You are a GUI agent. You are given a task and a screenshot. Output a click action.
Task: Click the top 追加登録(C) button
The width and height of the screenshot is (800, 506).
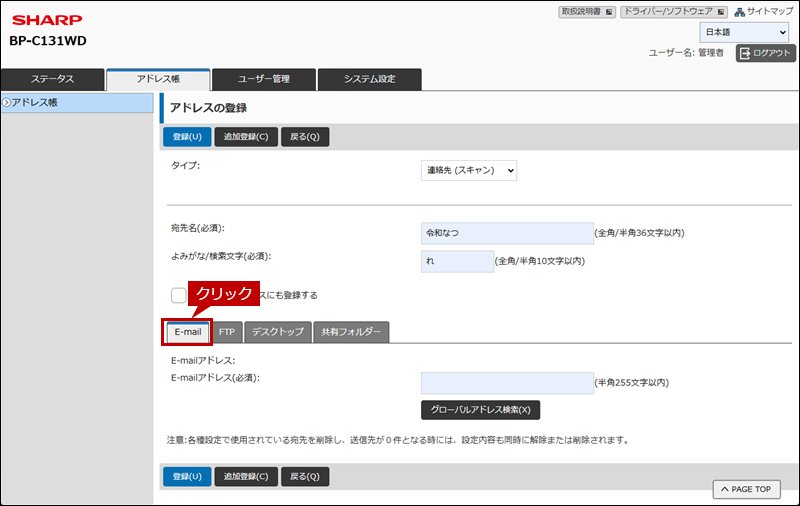245,137
